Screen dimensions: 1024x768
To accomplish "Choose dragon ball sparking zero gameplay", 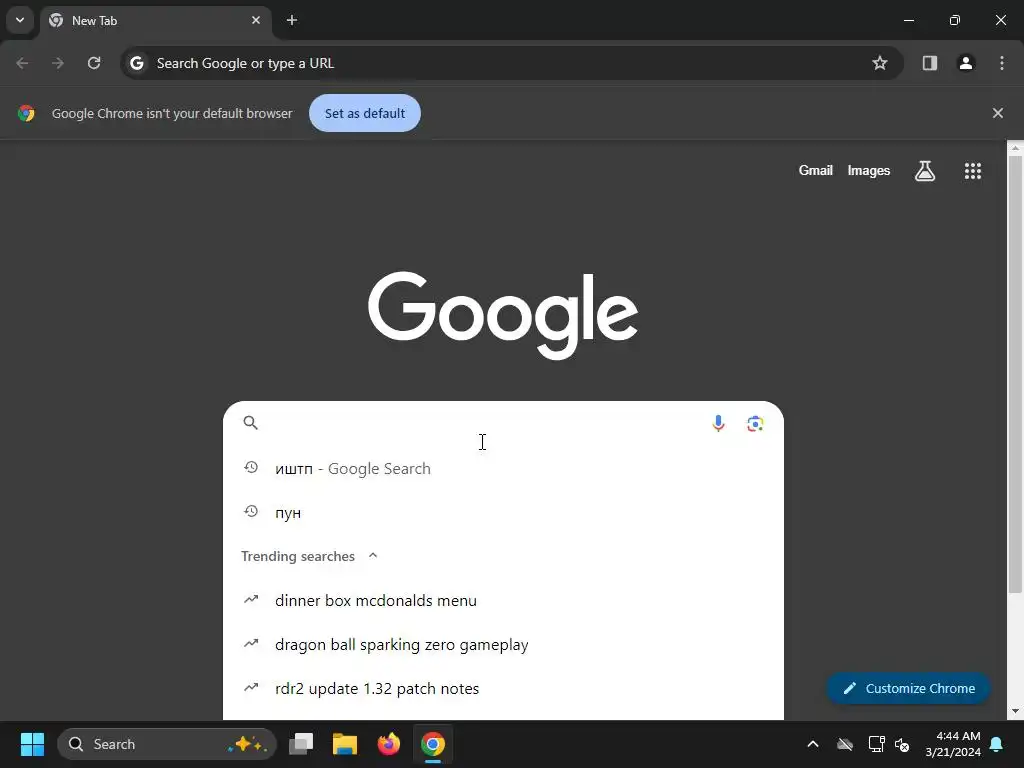I will pos(503,645).
